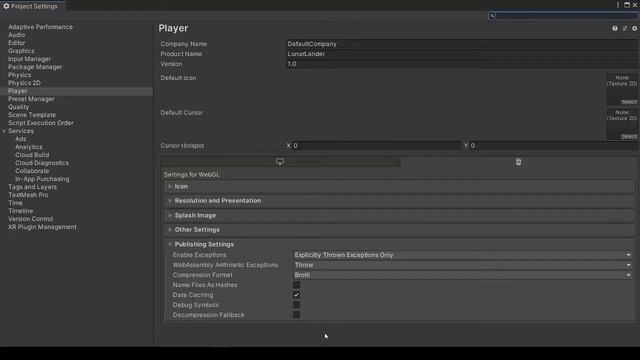This screenshot has height=360, width=640.
Task: Open TextMesh Pro settings
Action: (x=28, y=195)
